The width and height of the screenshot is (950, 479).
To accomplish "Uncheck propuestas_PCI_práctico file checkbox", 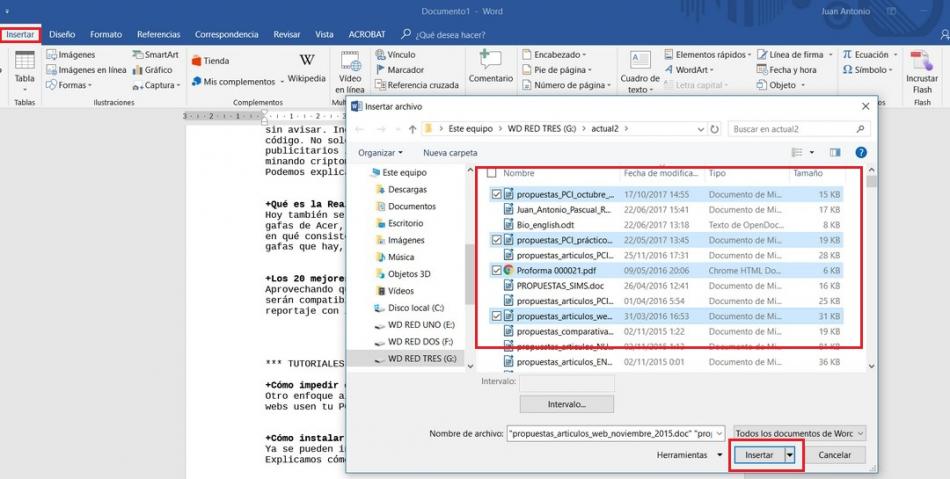I will 497,240.
